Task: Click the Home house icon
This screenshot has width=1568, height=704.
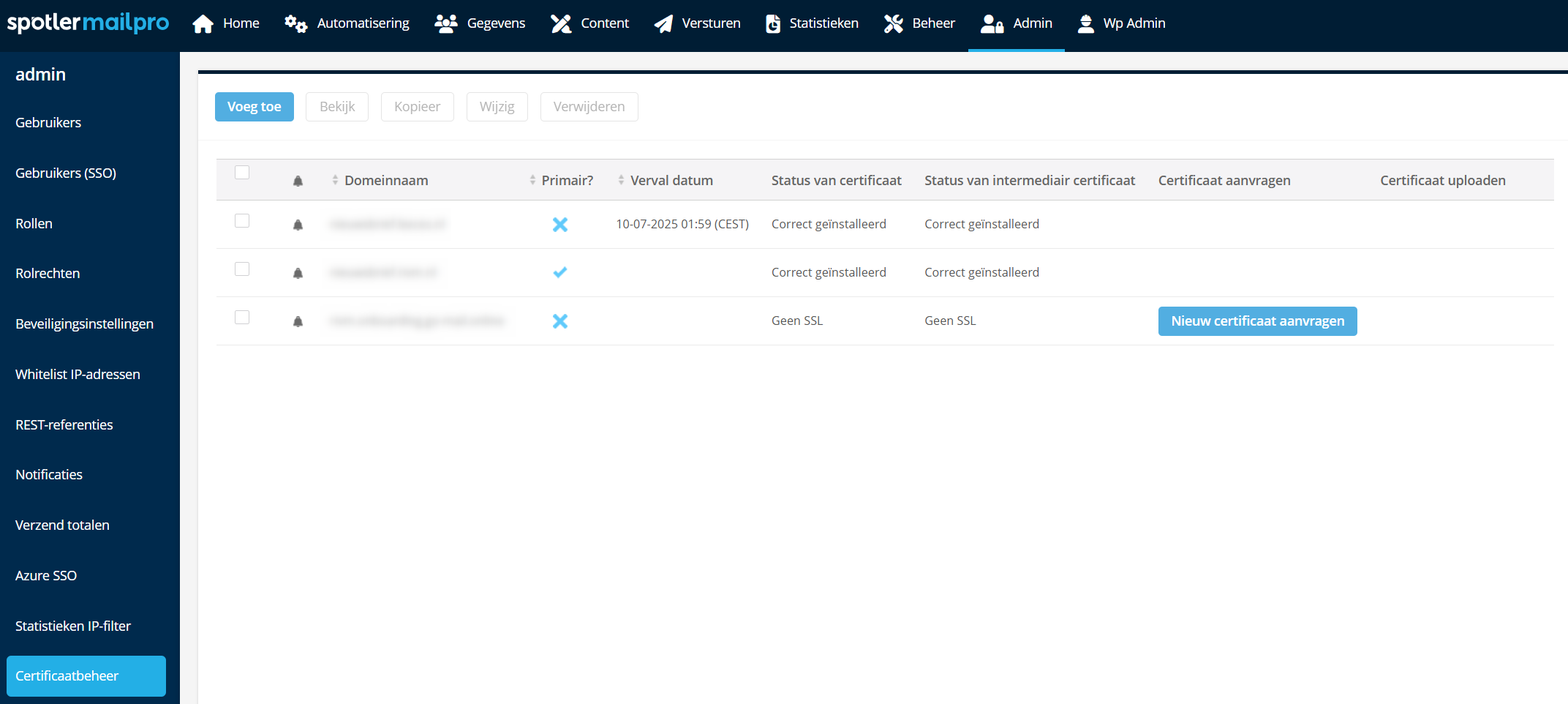Action: tap(203, 24)
